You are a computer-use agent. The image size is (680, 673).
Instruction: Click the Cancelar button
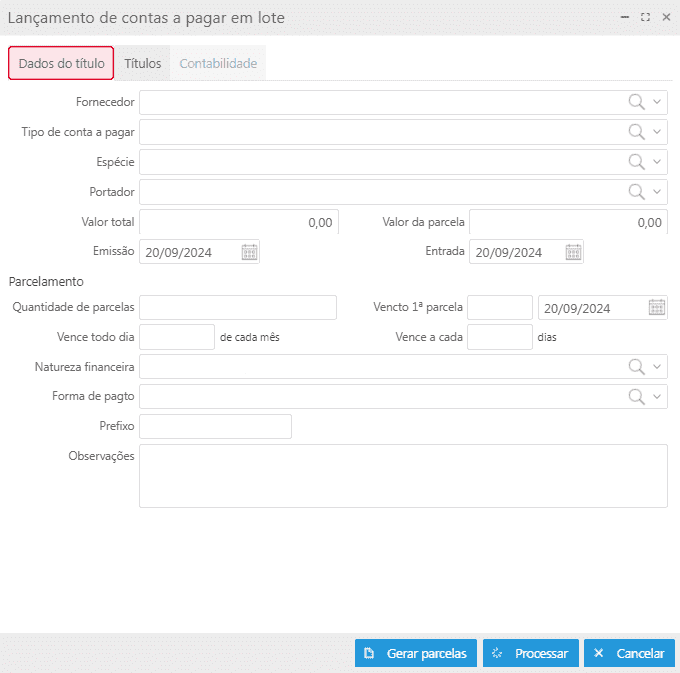[629, 653]
